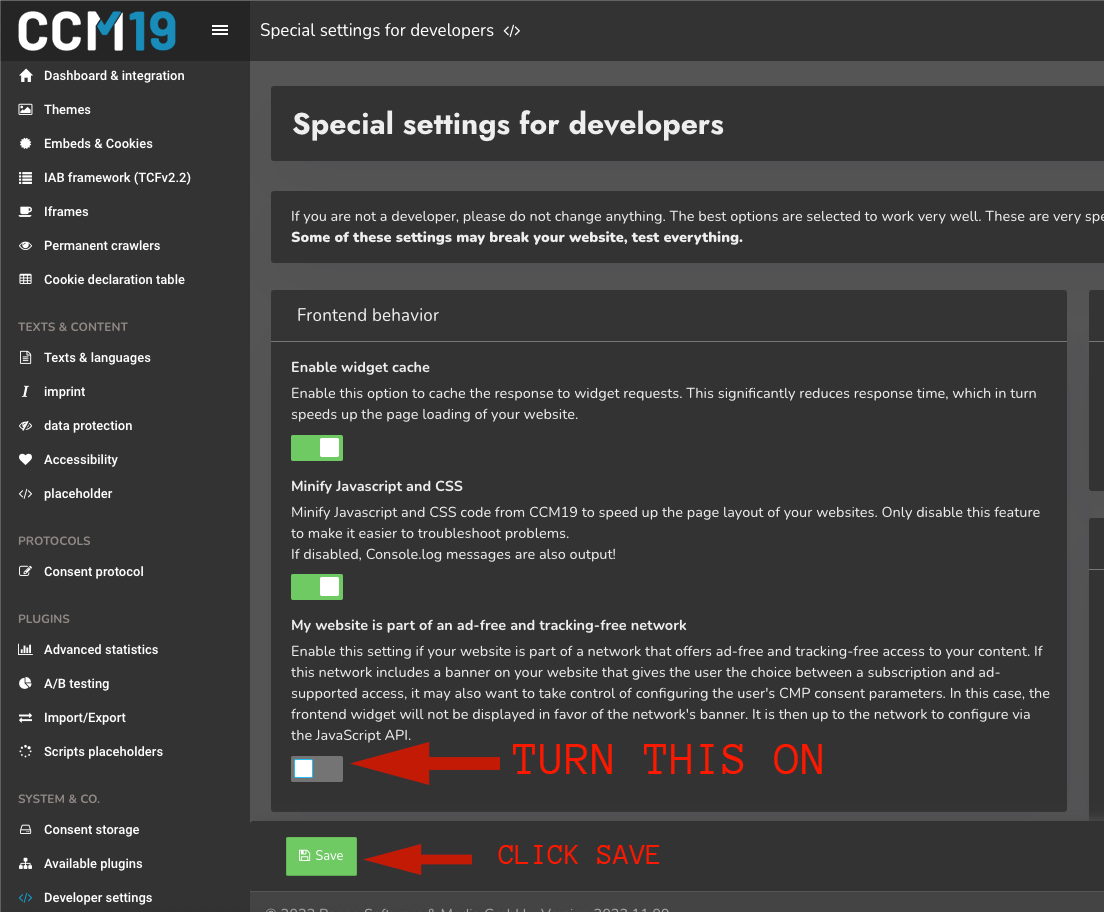1104x912 pixels.
Task: Click the 'Special settings for developers' header title
Action: (377, 30)
